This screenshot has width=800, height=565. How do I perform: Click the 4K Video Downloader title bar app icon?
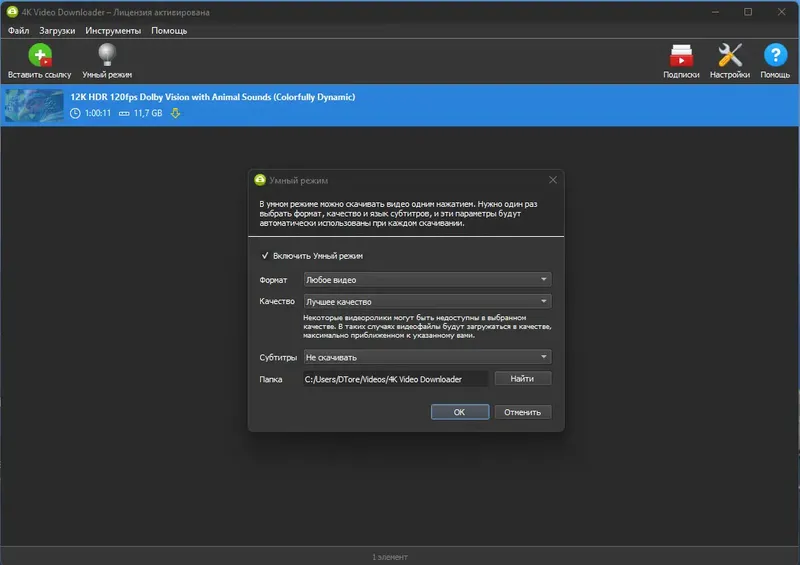(12, 12)
